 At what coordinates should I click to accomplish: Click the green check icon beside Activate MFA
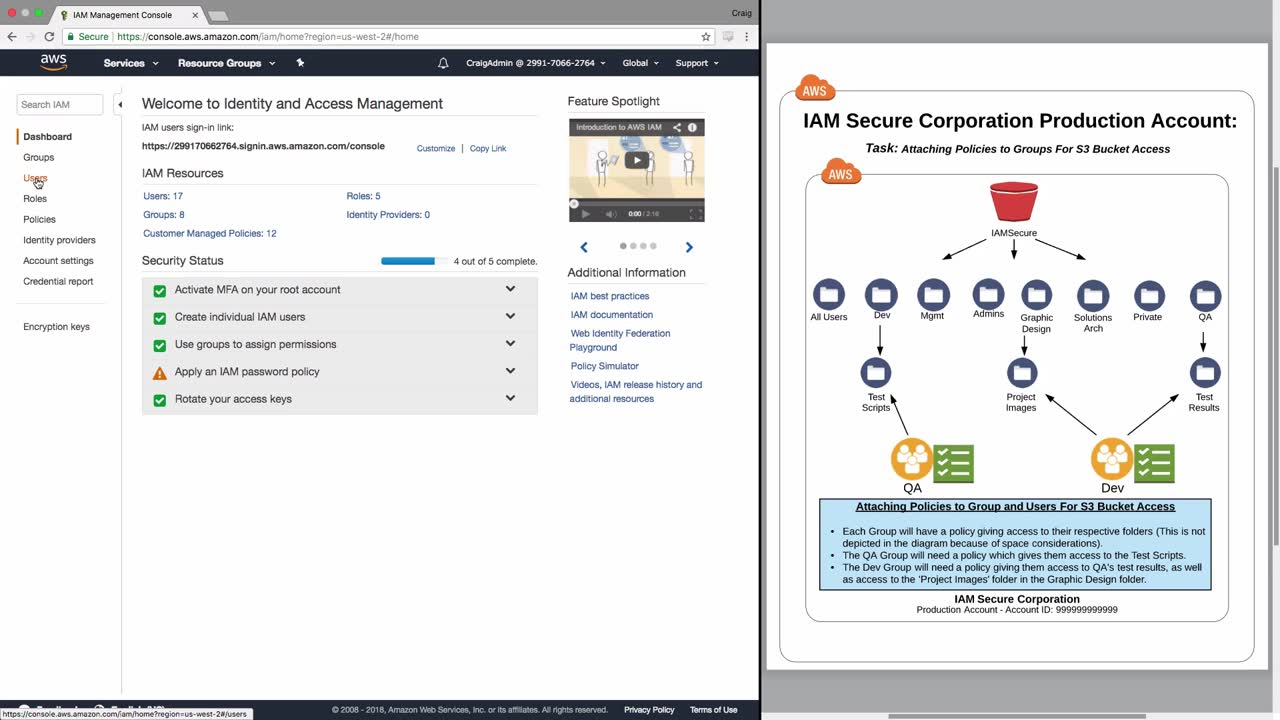[160, 291]
